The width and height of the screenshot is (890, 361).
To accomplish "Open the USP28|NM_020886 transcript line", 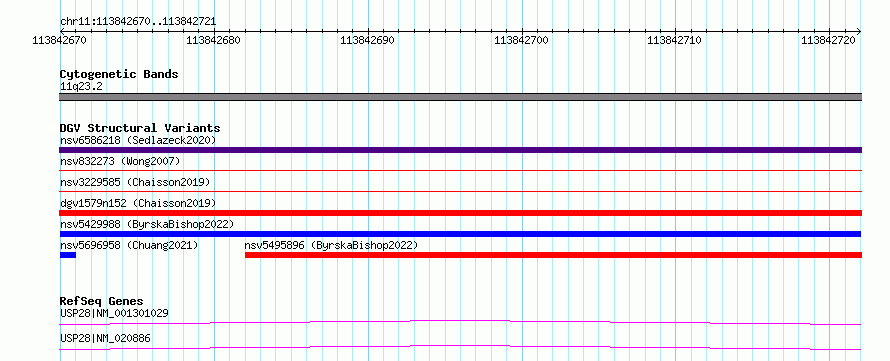I will [460, 347].
